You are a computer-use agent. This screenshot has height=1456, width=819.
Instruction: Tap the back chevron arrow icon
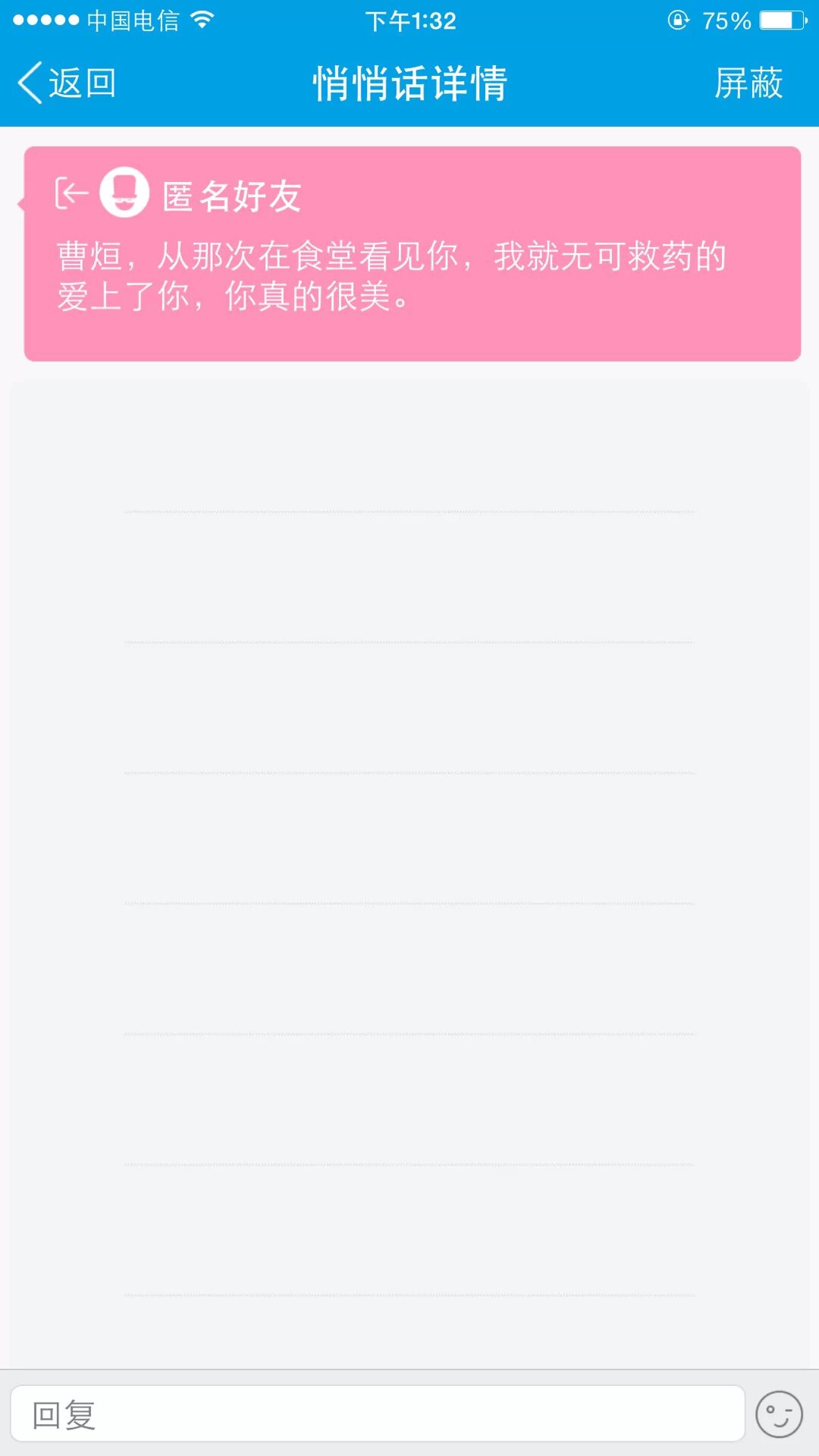click(30, 83)
